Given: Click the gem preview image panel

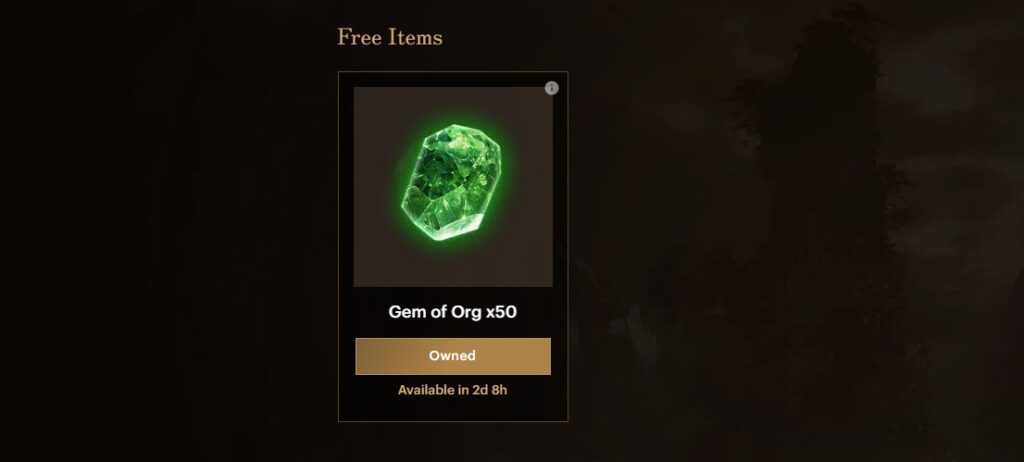Looking at the screenshot, I should (x=452, y=186).
